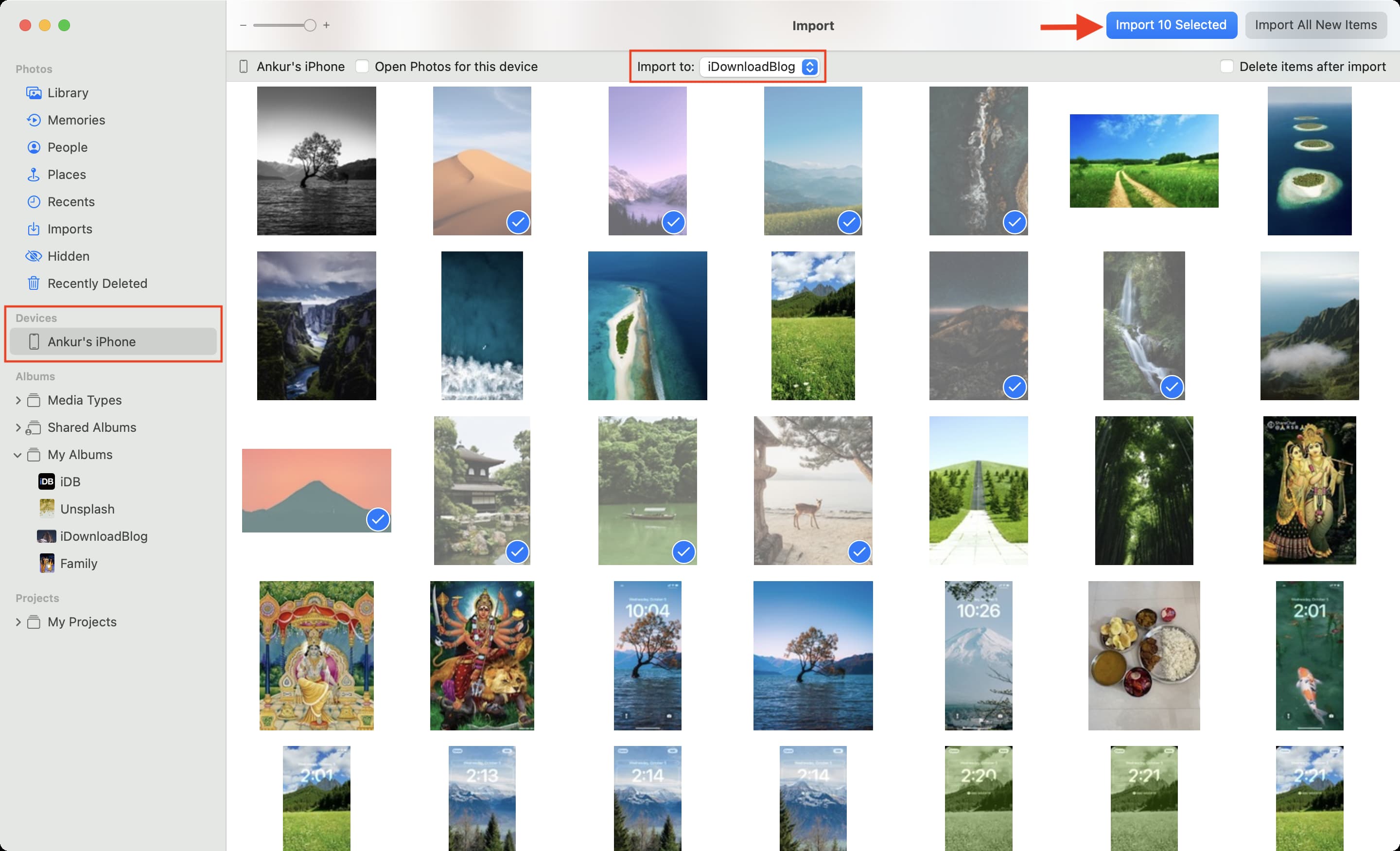Adjust the thumbnail size slider
The width and height of the screenshot is (1400, 851).
coord(310,25)
